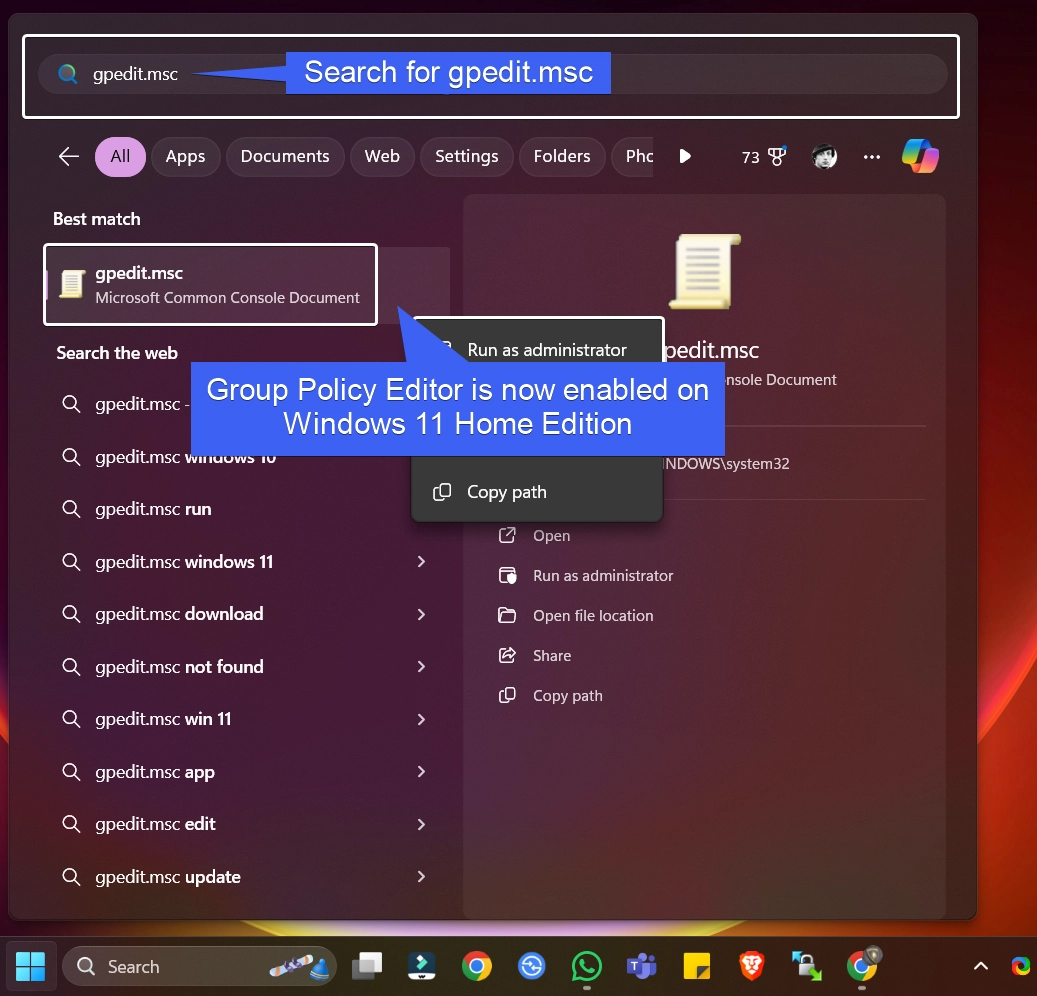Click Open file location in preview pane
The image size is (1037, 996).
click(x=575, y=616)
